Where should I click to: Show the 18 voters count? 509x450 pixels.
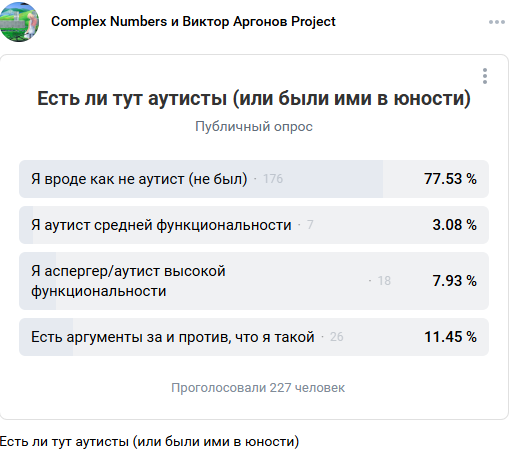(384, 281)
